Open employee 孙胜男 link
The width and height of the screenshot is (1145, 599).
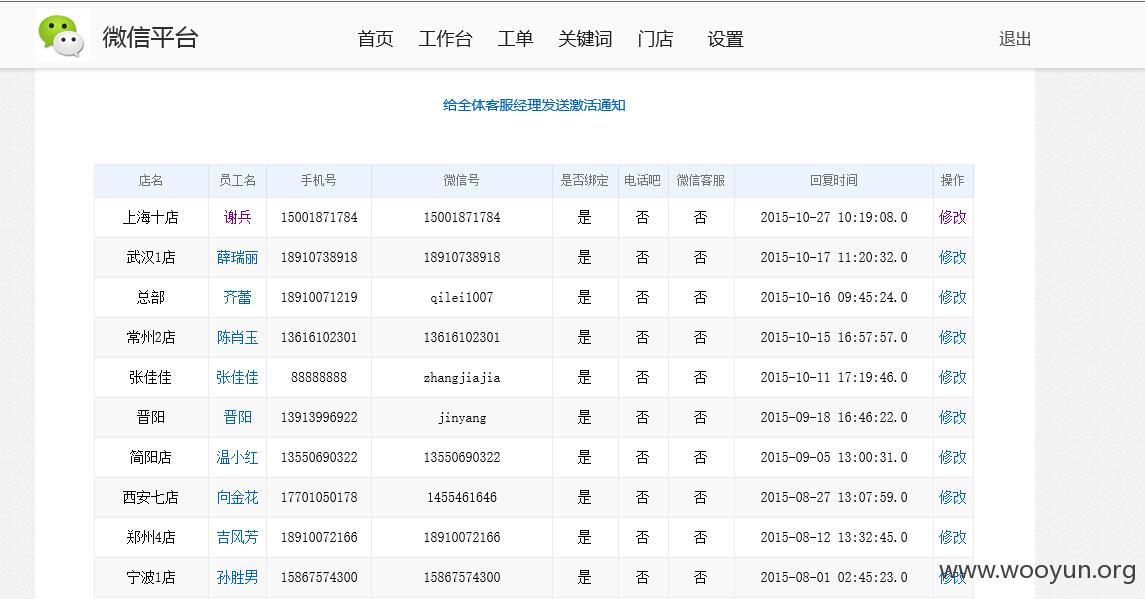(x=237, y=577)
